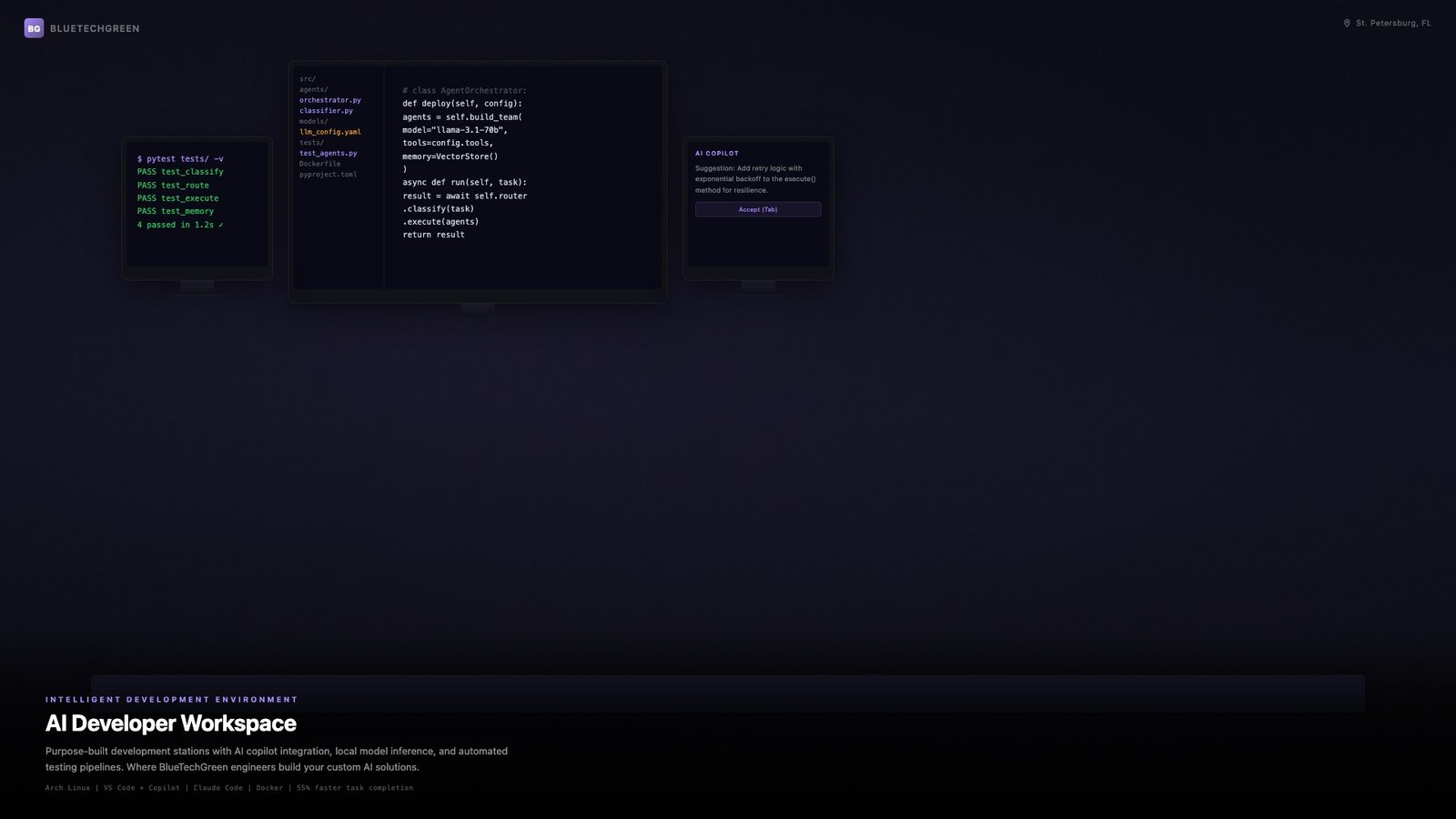
Task: Click the AI COPILOT panel heading
Action: (717, 154)
